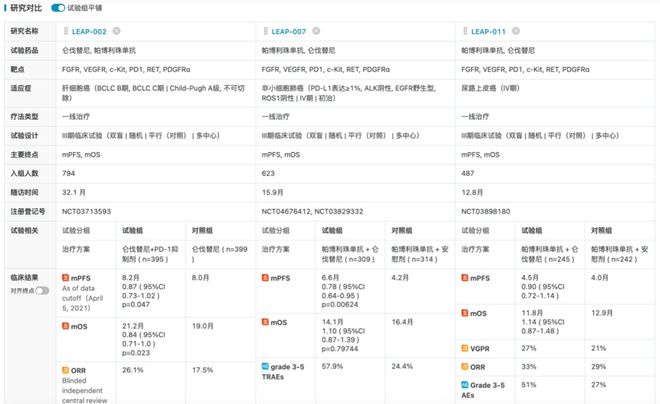660x404 pixels.
Task: Select LEAP-011 Grade 3-5 AEs value 51%
Action: (529, 385)
